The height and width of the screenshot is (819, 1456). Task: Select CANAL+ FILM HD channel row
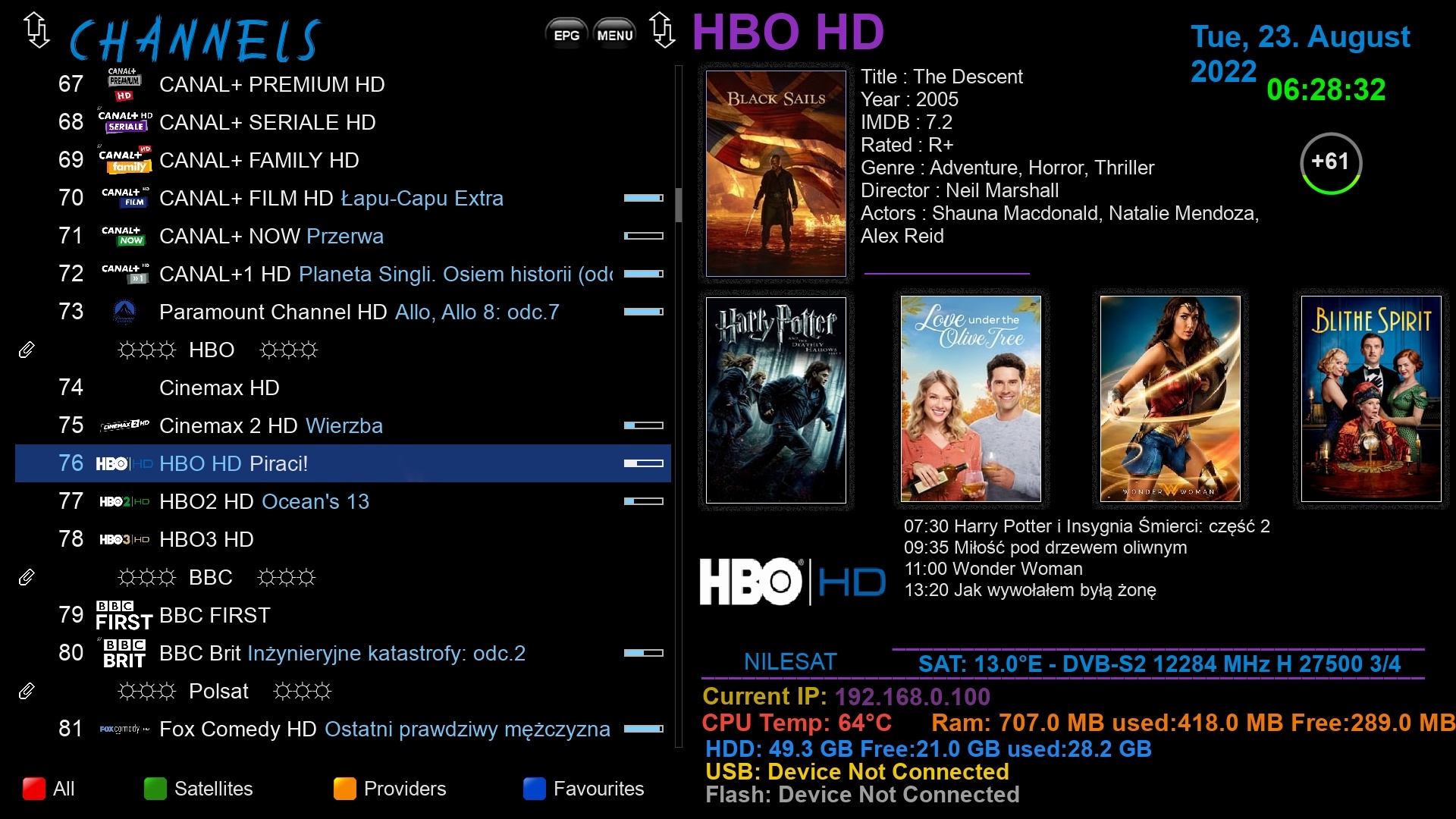(x=343, y=198)
